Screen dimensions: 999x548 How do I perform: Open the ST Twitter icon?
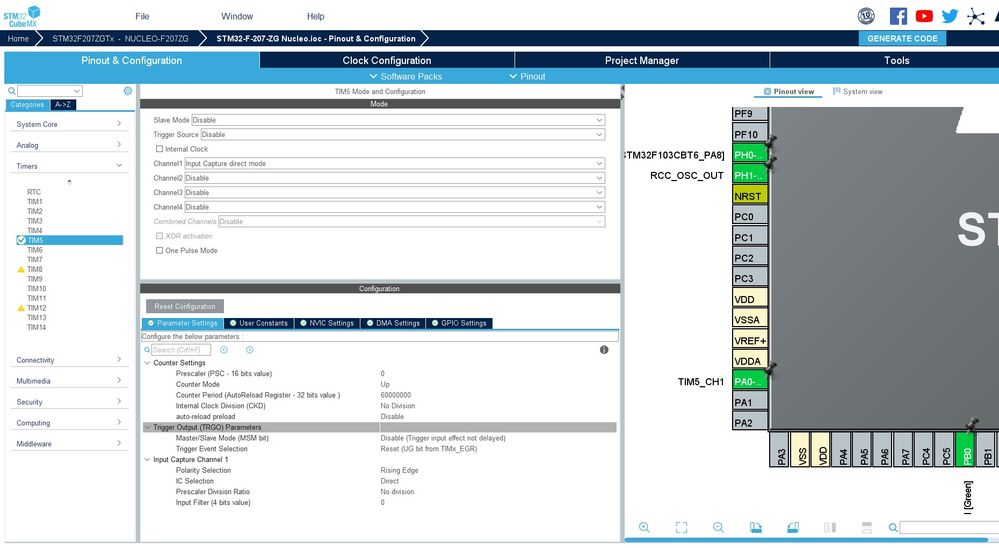(949, 17)
